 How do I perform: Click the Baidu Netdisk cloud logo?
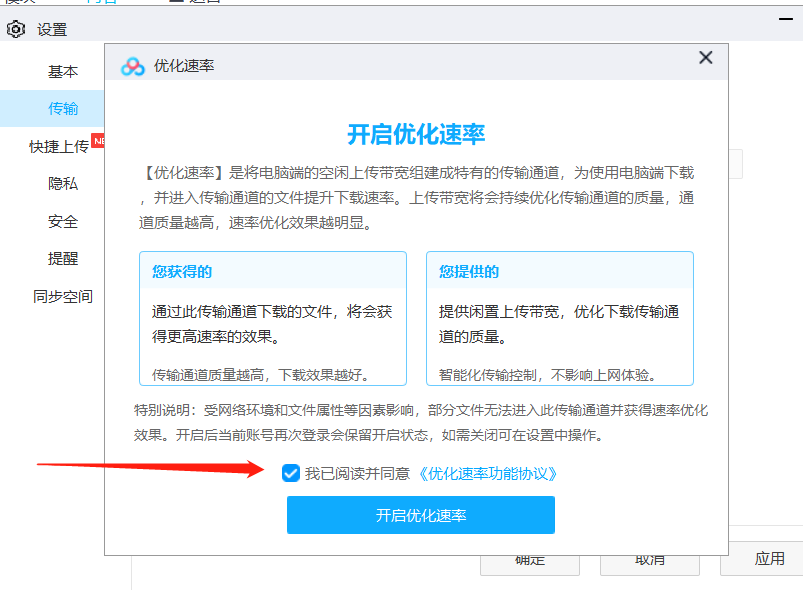[133, 66]
